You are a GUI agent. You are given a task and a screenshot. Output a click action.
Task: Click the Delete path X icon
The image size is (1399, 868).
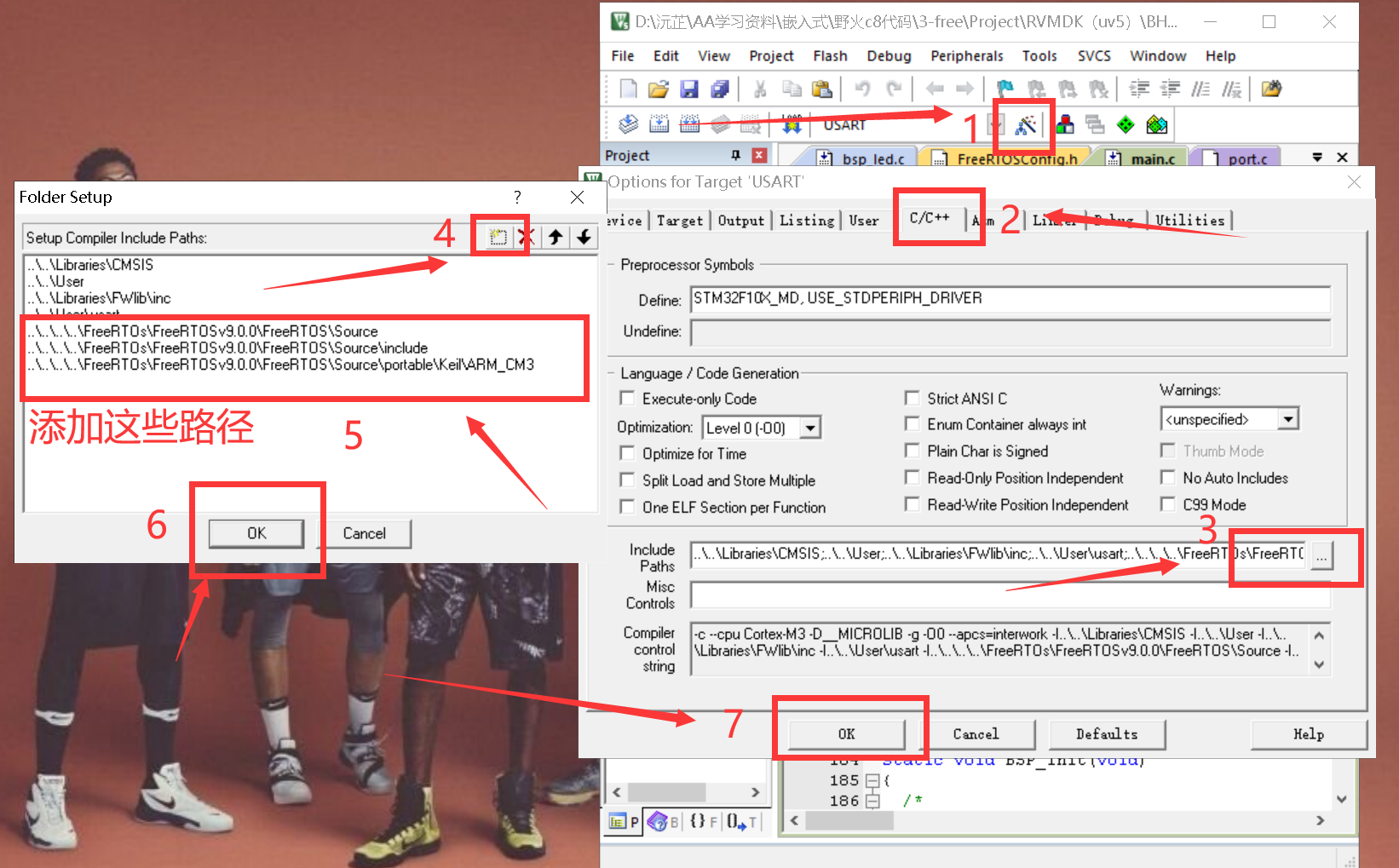click(x=527, y=237)
